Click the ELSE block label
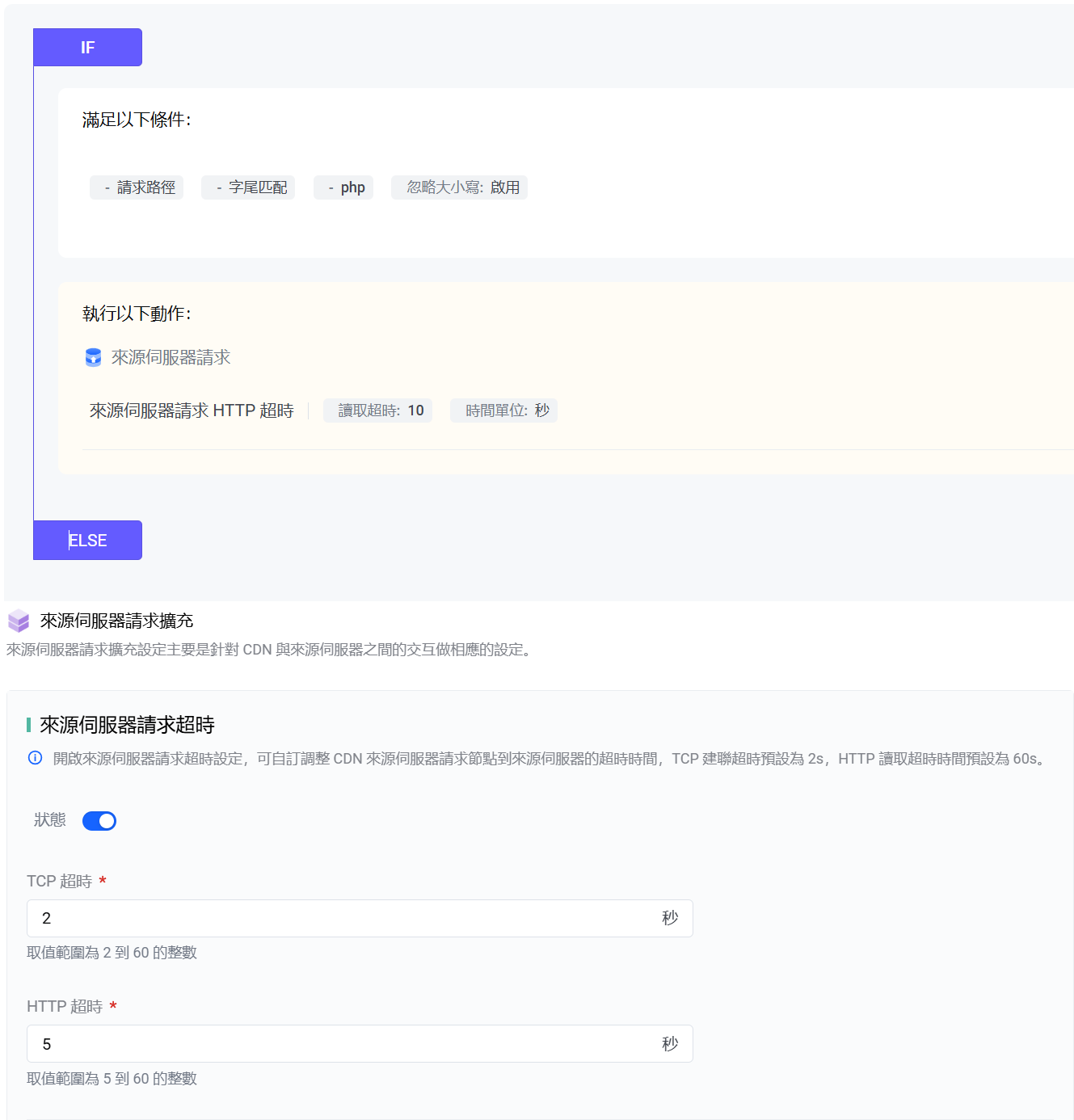 pos(87,541)
